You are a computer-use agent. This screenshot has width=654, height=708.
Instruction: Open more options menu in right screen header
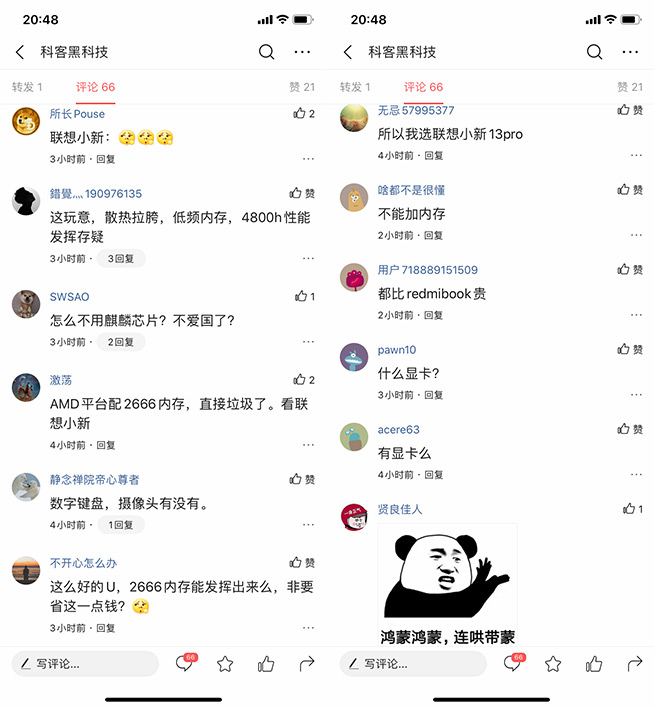[630, 52]
